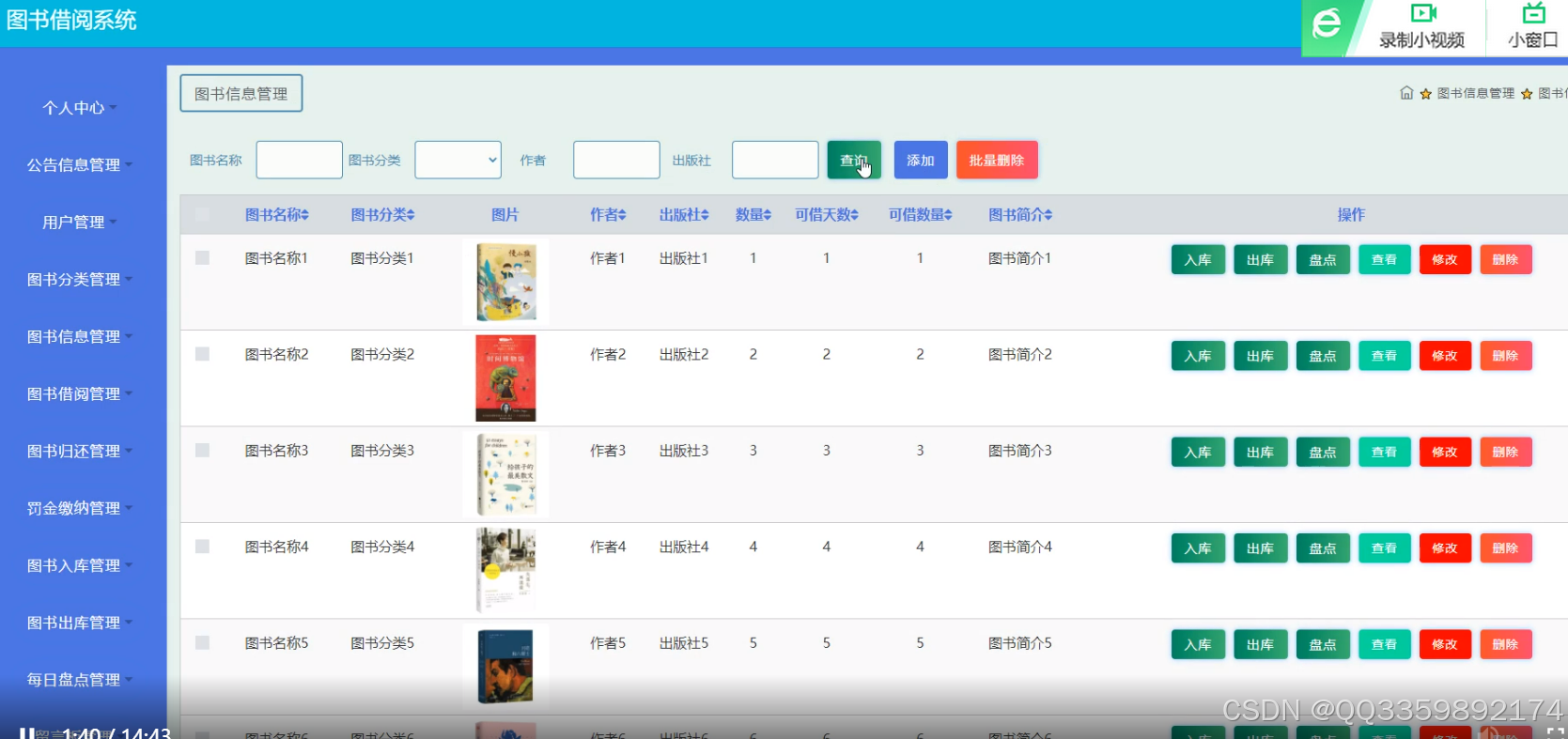Click the 图书信息管理 page title tab
Viewport: 1568px width, 739px height.
click(x=241, y=93)
